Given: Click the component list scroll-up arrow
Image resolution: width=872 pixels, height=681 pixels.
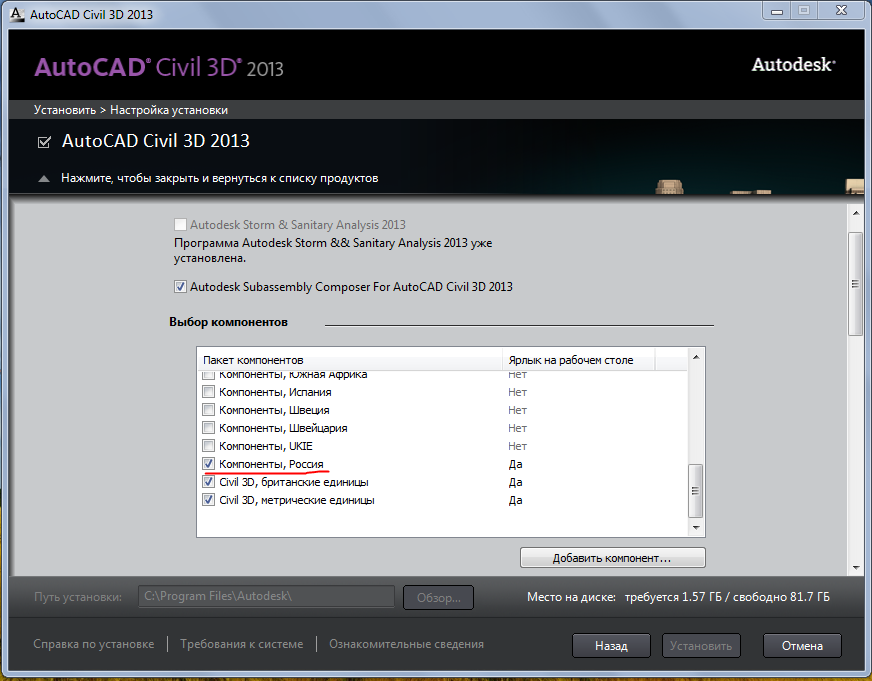Looking at the screenshot, I should pos(696,357).
